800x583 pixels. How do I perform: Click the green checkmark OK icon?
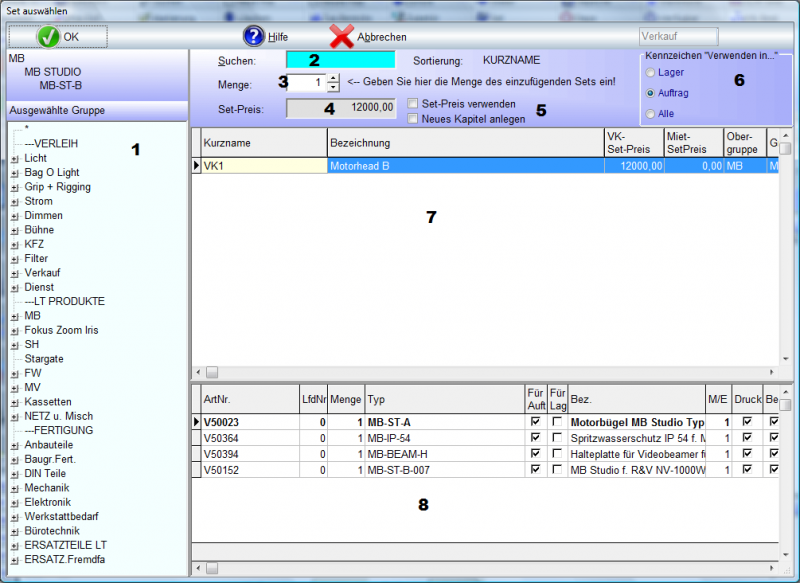(48, 37)
